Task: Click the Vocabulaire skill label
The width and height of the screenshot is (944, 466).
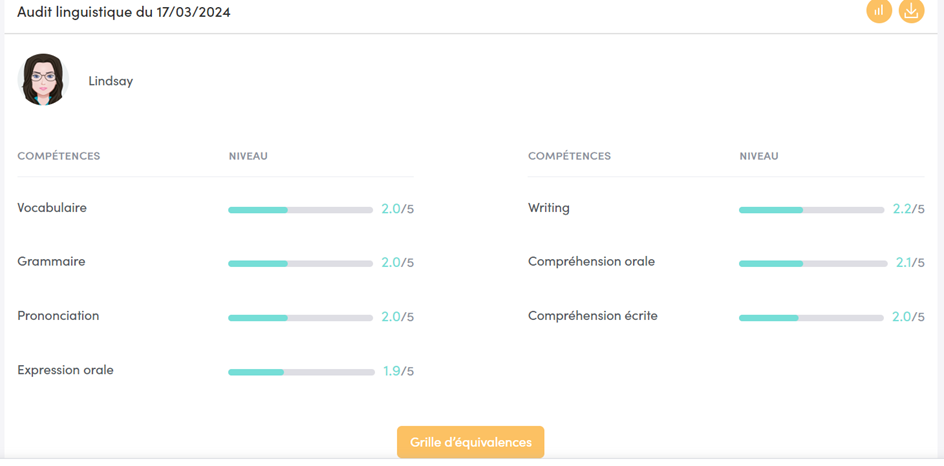Action: point(52,208)
